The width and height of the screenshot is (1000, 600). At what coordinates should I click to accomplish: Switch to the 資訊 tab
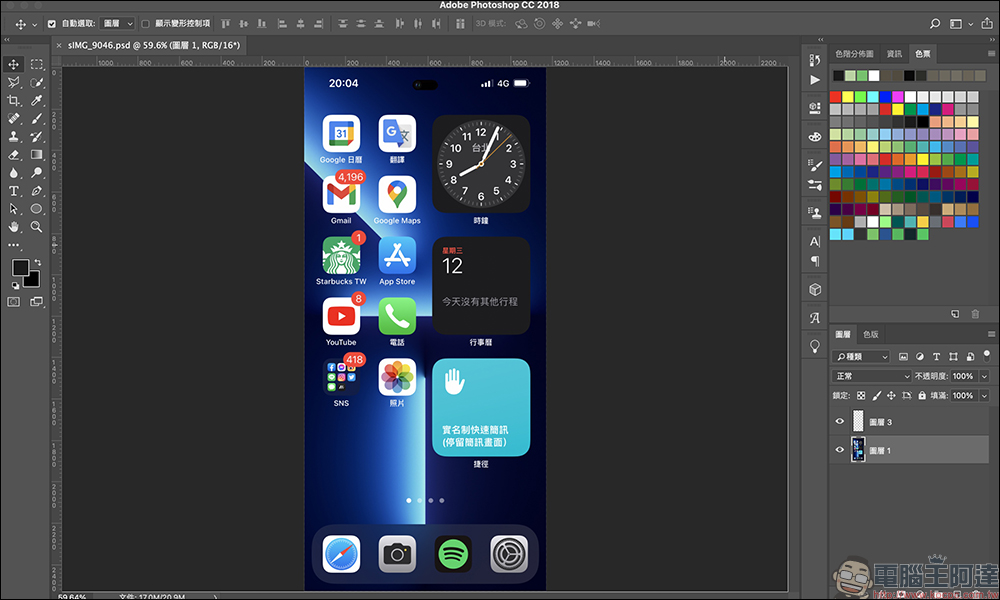[894, 54]
